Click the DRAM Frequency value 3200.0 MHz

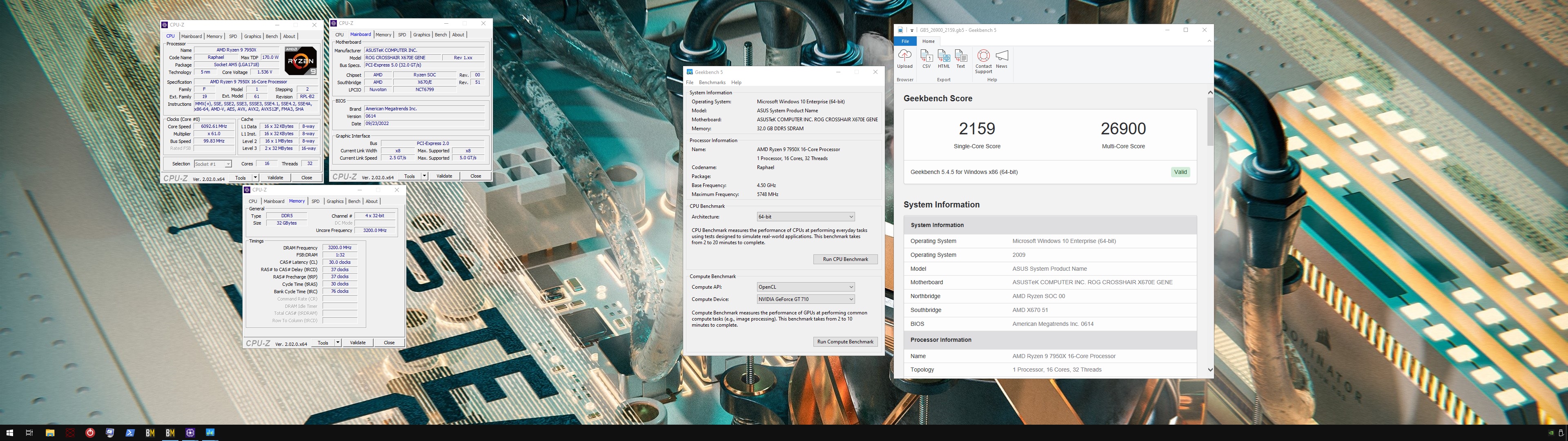coord(340,248)
